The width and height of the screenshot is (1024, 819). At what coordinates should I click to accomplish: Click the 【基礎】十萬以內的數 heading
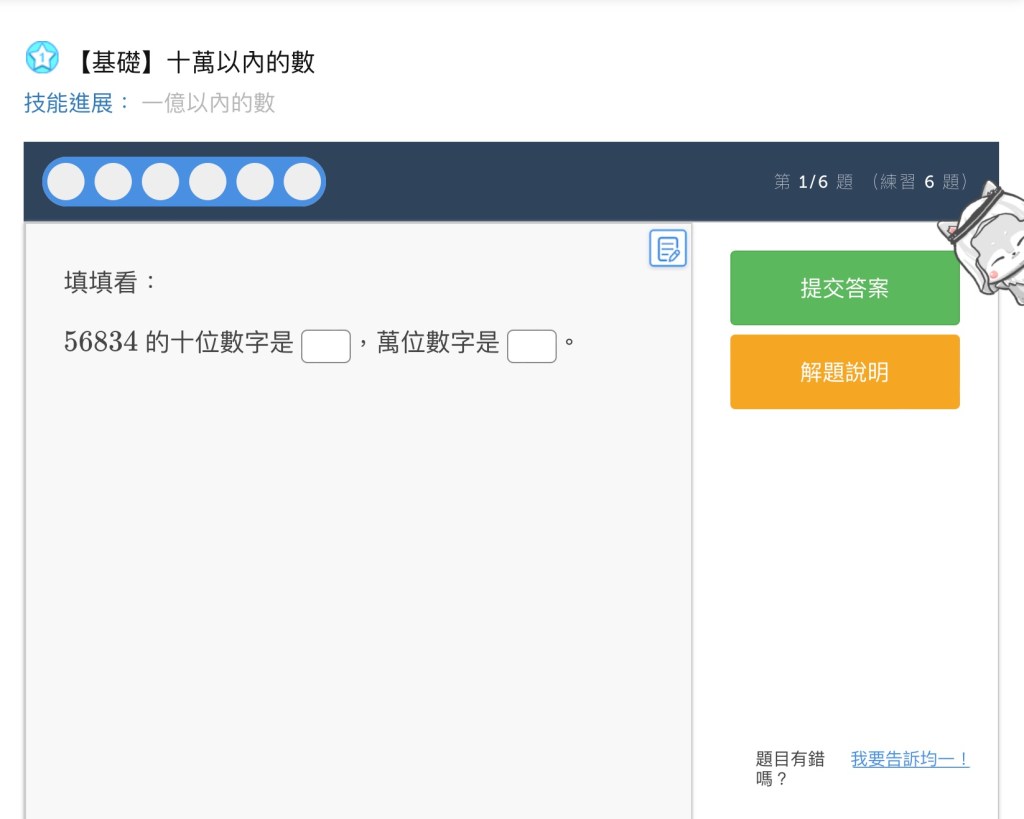tap(194, 62)
